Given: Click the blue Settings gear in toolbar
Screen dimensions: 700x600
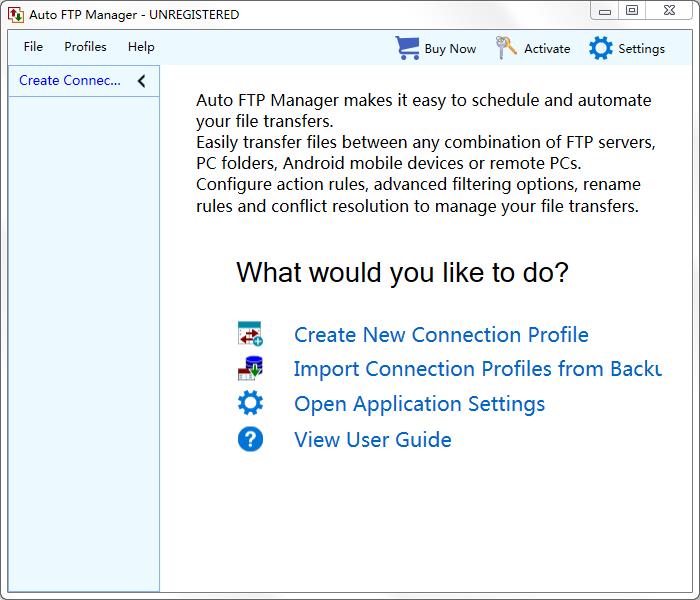Looking at the screenshot, I should 600,48.
